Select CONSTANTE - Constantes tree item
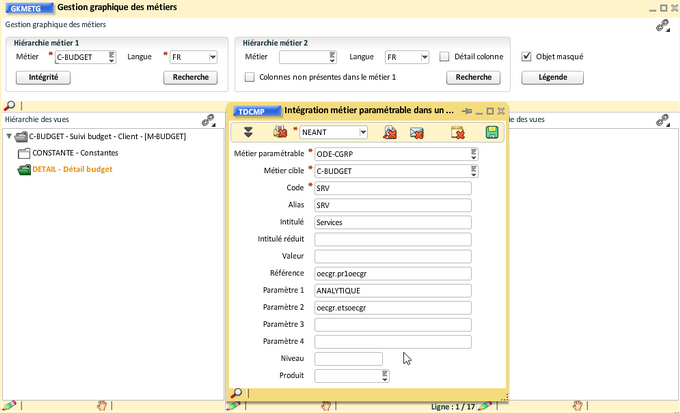 click(76, 153)
